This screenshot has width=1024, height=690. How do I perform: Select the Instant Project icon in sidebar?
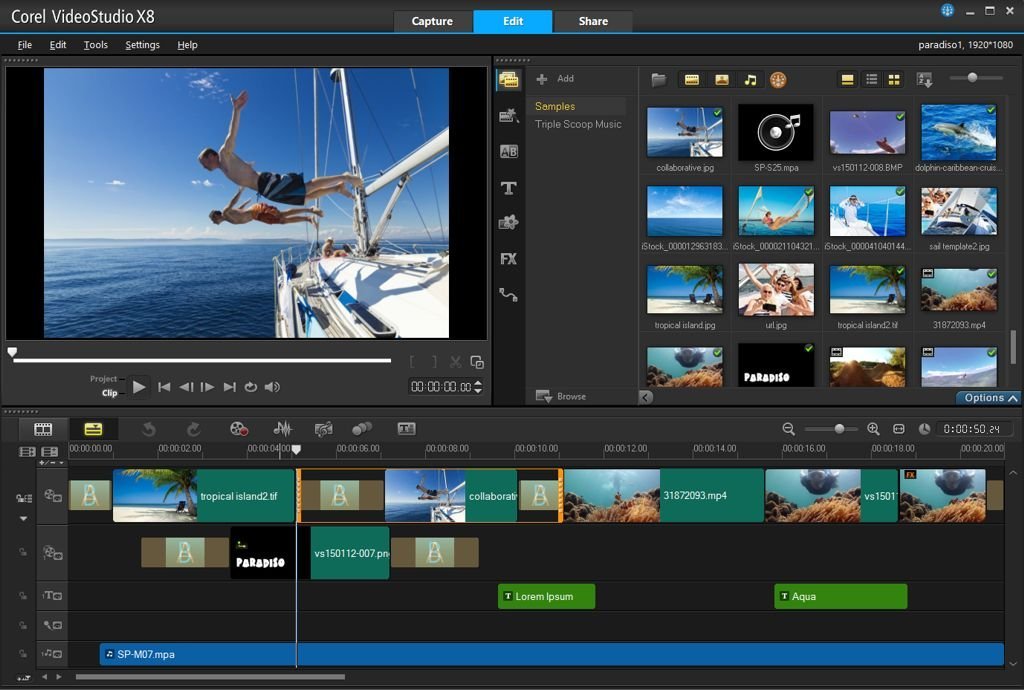tap(509, 115)
